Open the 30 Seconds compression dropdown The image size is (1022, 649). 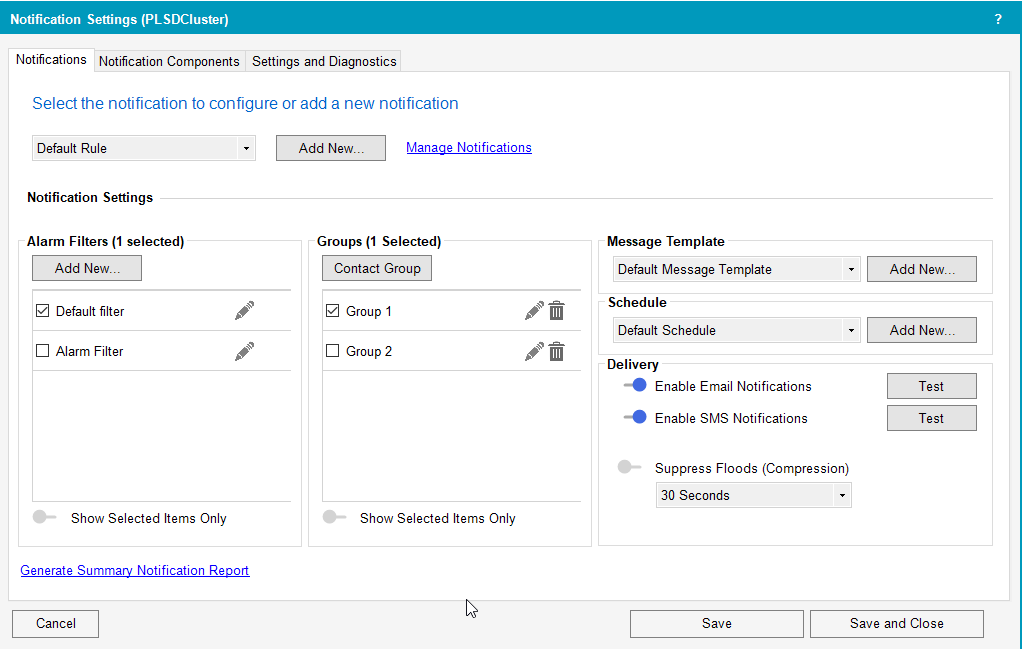pos(753,495)
